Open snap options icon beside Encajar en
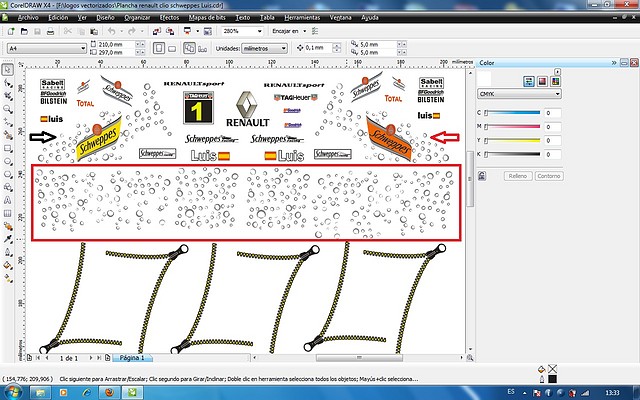The image size is (640, 400). pyautogui.click(x=315, y=31)
